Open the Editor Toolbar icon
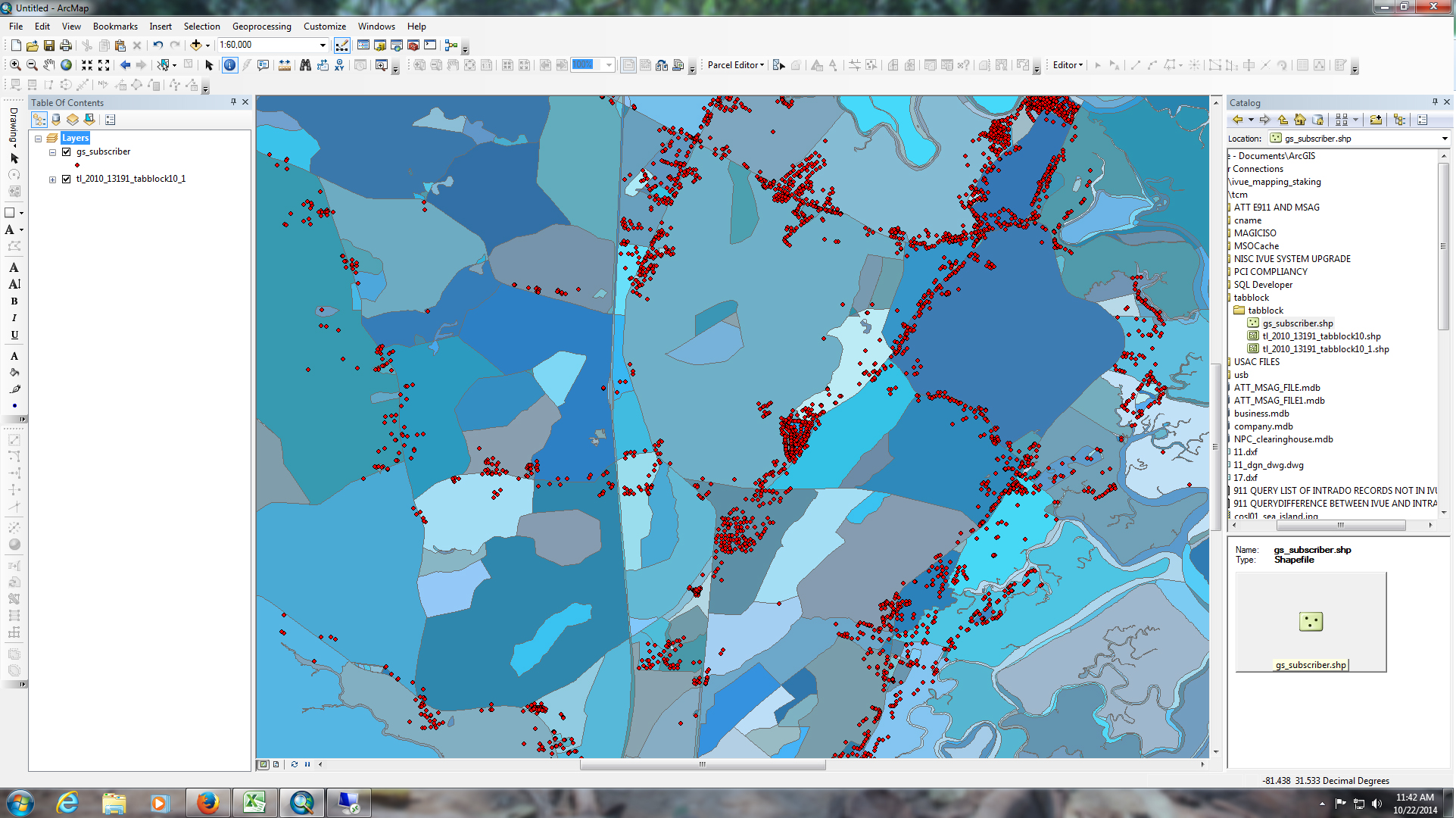 [342, 45]
